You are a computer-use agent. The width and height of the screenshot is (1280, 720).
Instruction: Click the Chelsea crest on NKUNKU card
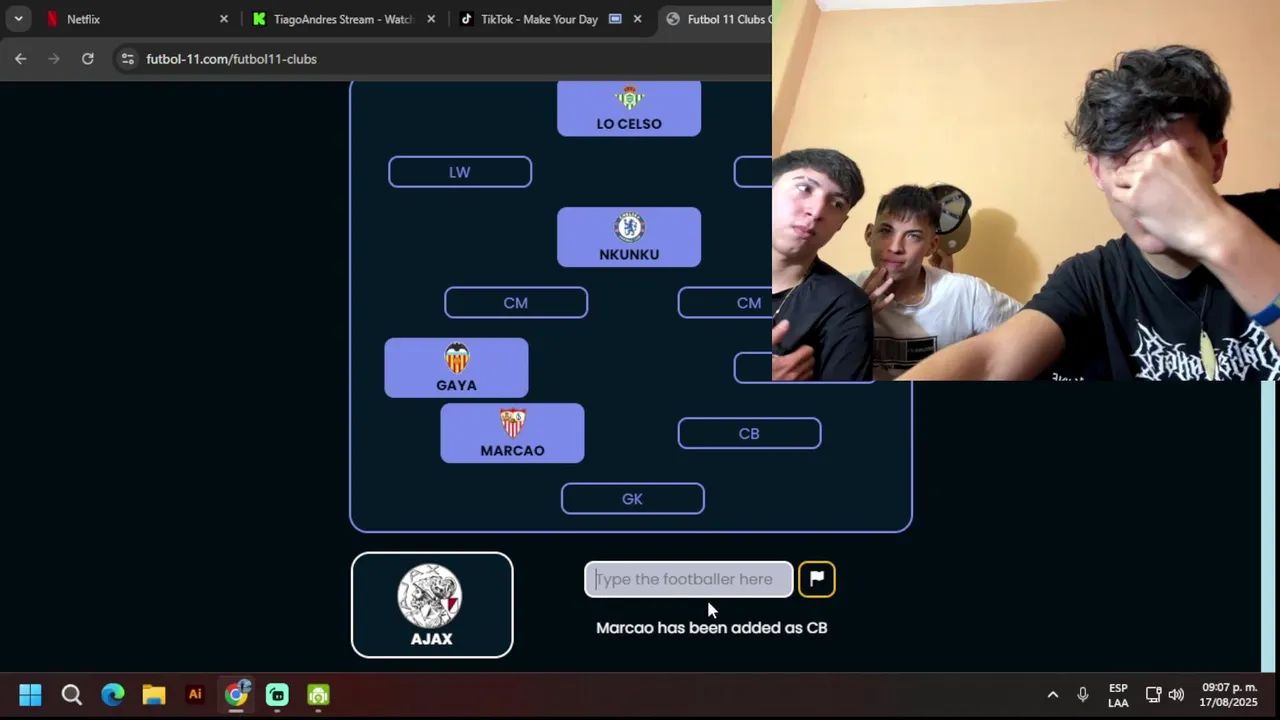point(629,227)
